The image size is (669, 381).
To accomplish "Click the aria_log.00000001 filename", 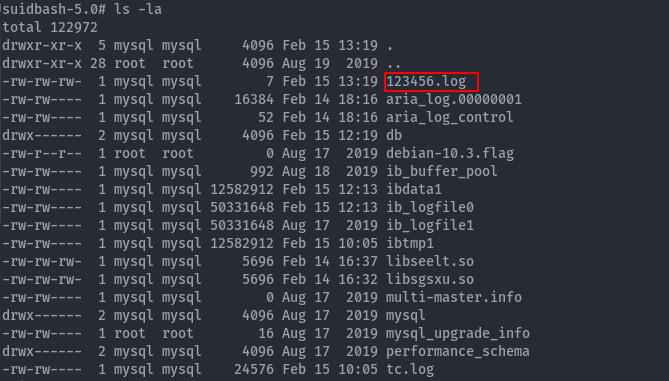I will click(x=454, y=99).
